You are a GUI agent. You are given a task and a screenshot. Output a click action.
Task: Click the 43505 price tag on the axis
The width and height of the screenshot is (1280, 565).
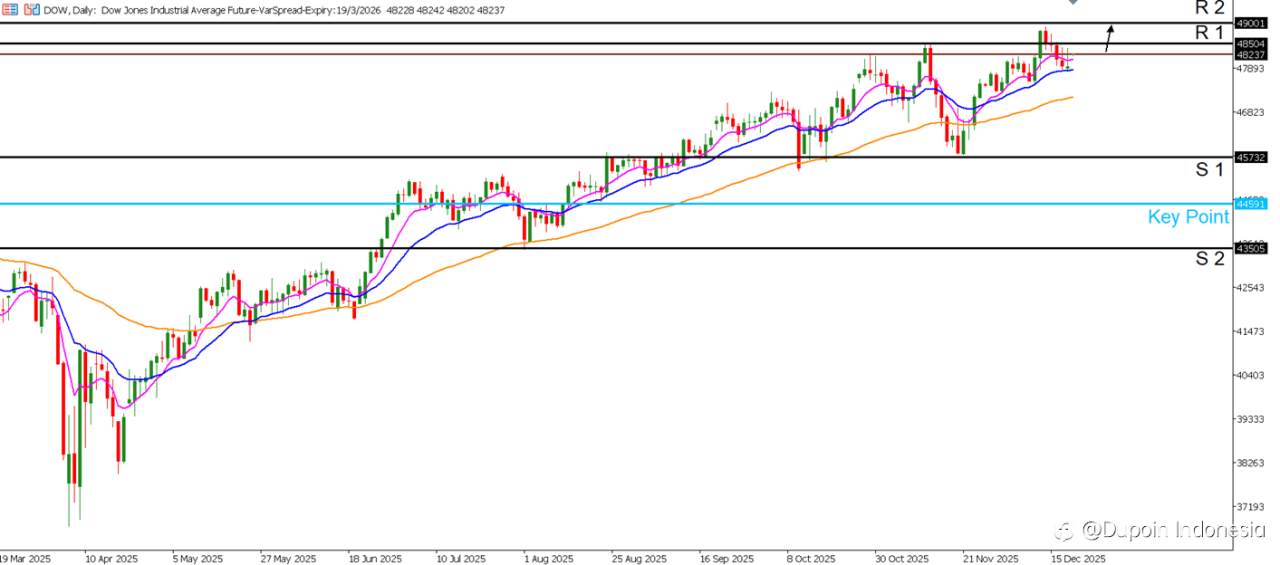[x=1252, y=248]
